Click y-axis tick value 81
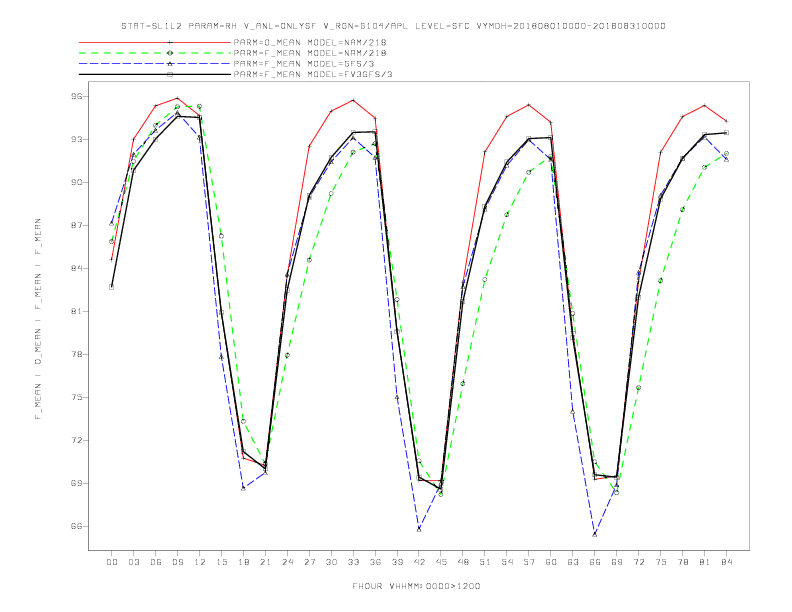Viewport: 792px width, 612px height. [x=76, y=312]
